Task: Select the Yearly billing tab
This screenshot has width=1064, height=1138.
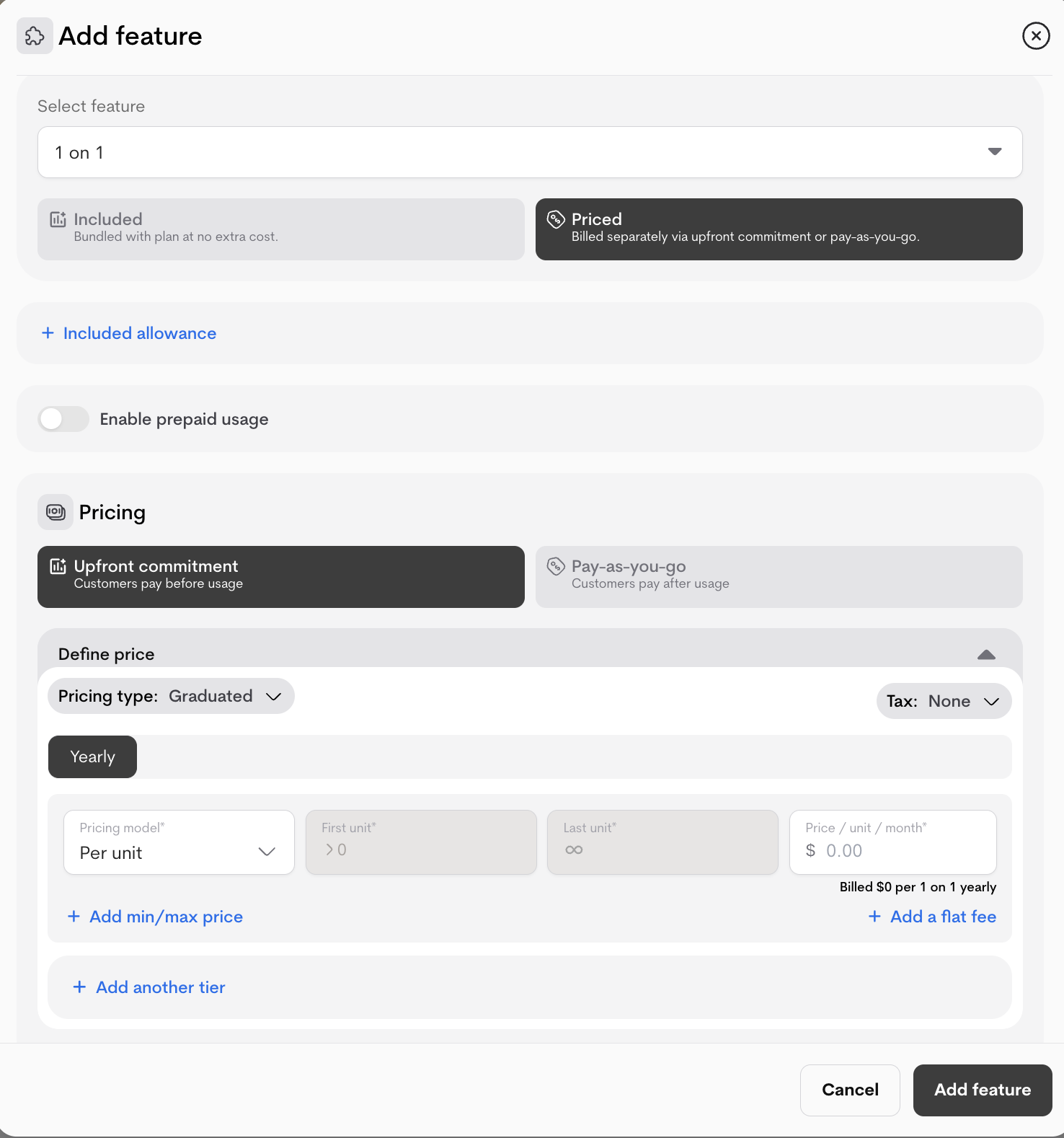Action: coord(92,757)
